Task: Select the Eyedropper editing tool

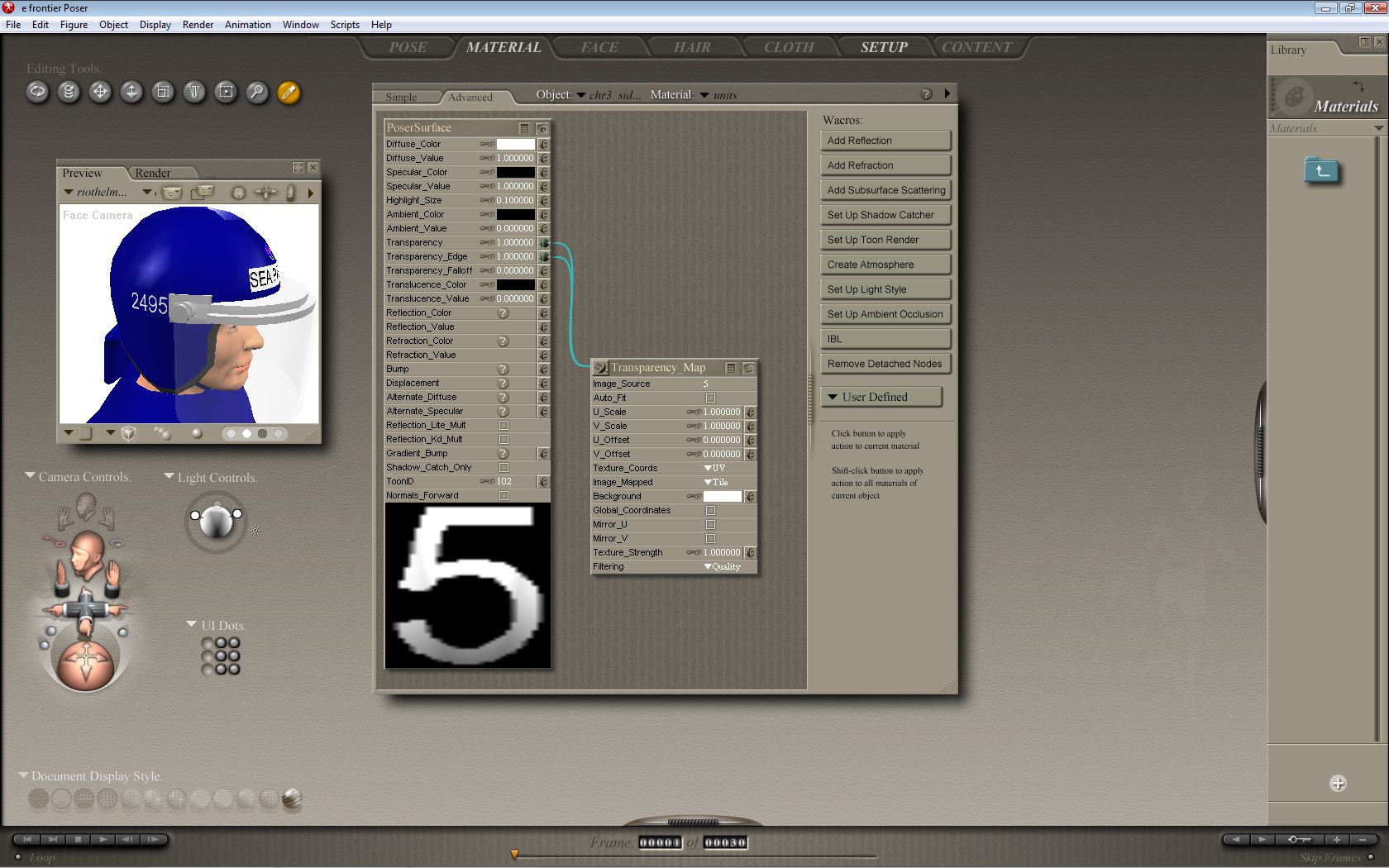Action: click(x=289, y=92)
